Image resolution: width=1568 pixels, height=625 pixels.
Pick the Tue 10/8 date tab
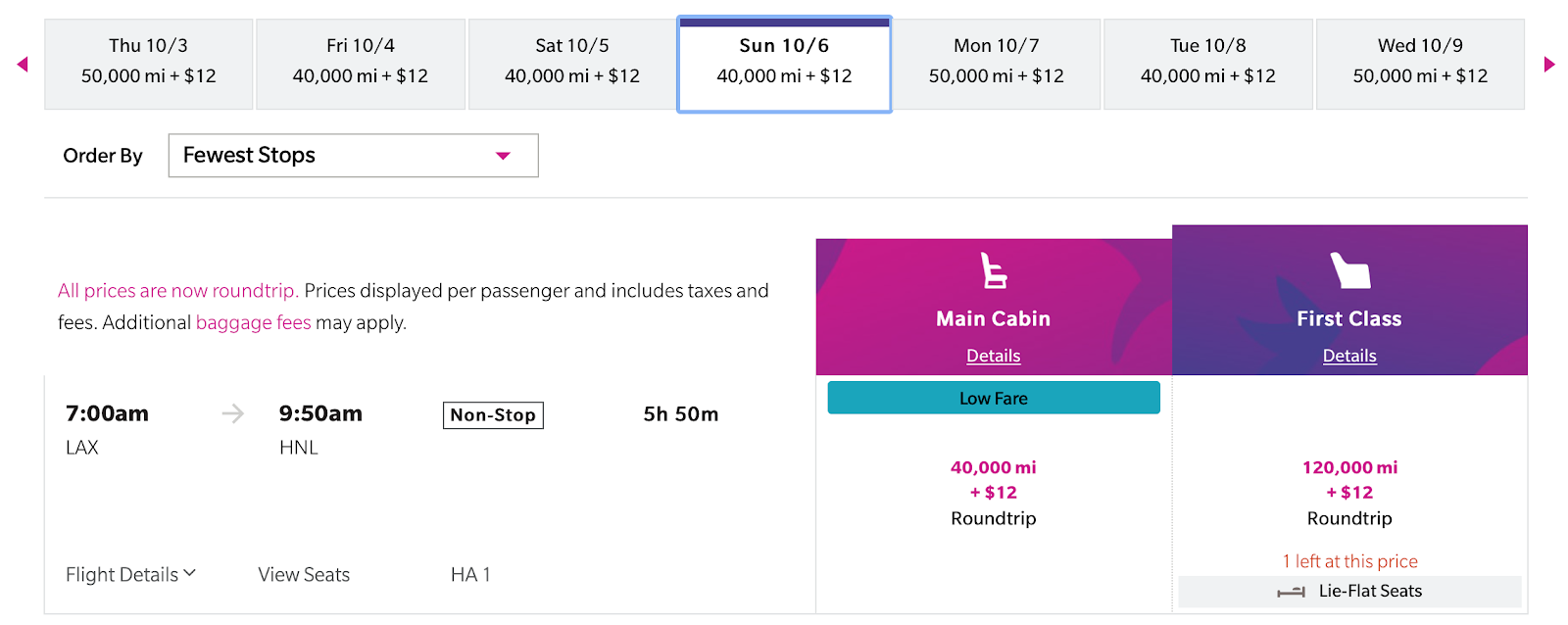1208,62
